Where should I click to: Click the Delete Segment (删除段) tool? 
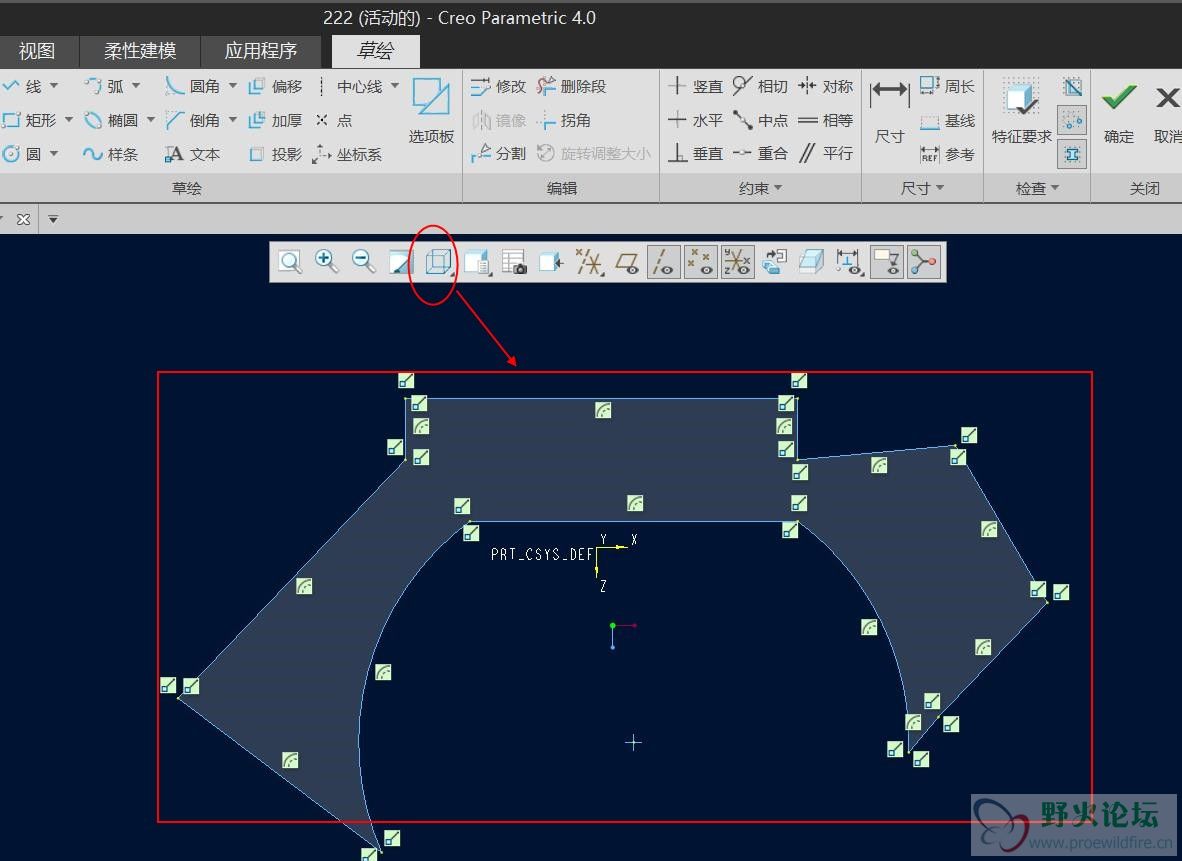click(572, 87)
